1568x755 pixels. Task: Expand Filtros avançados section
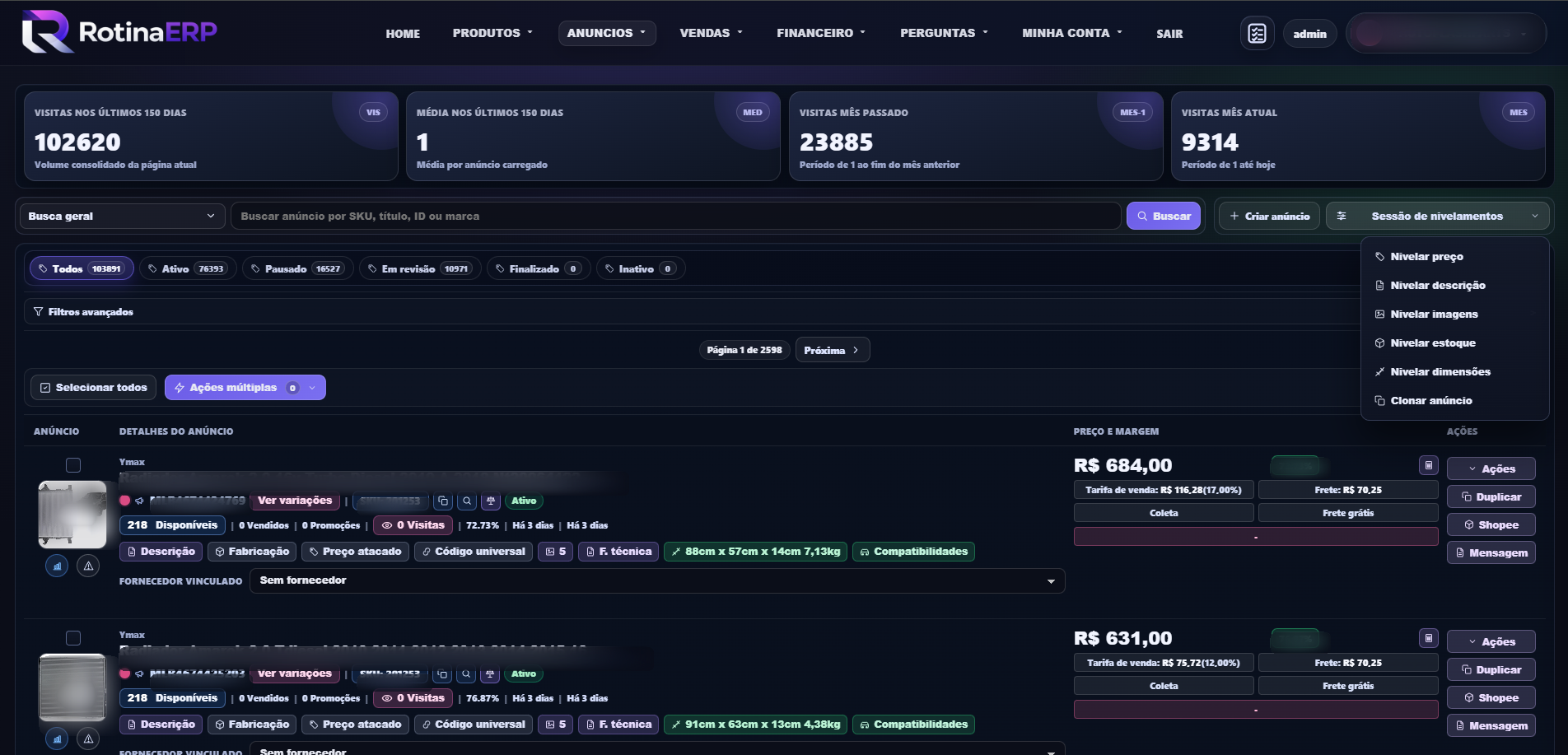click(83, 312)
